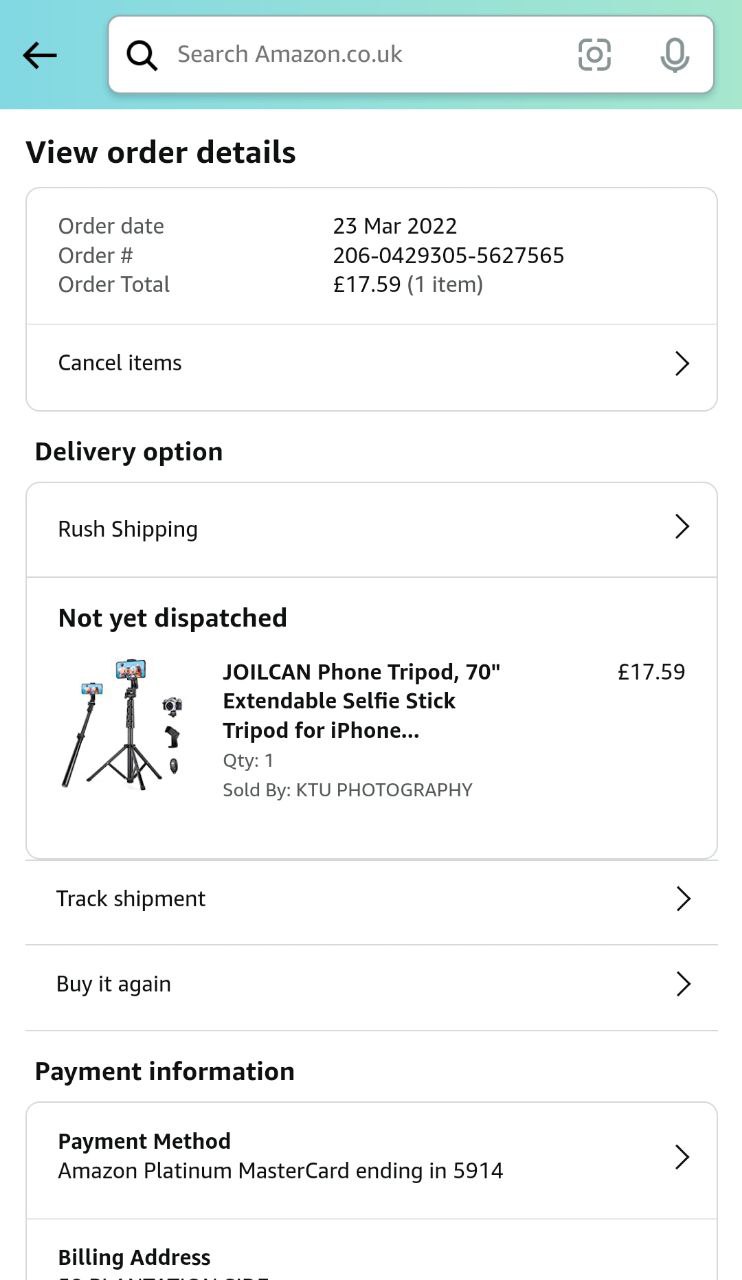This screenshot has height=1280, width=742.
Task: Tap the Track shipment row
Action: 131,899
